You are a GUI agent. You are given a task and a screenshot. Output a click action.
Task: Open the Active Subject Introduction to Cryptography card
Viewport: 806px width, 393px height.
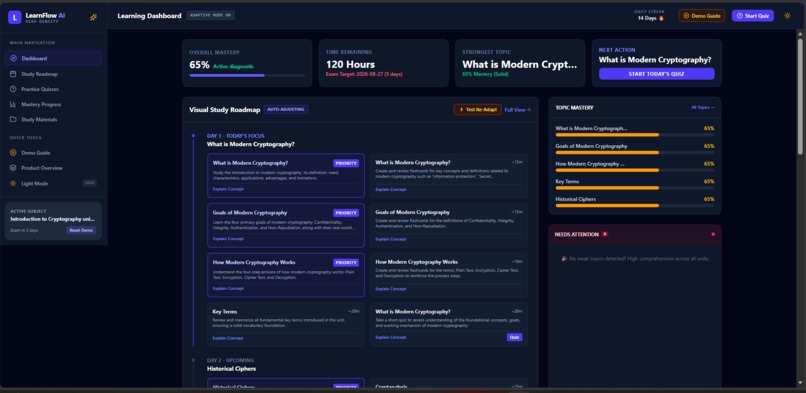click(53, 221)
